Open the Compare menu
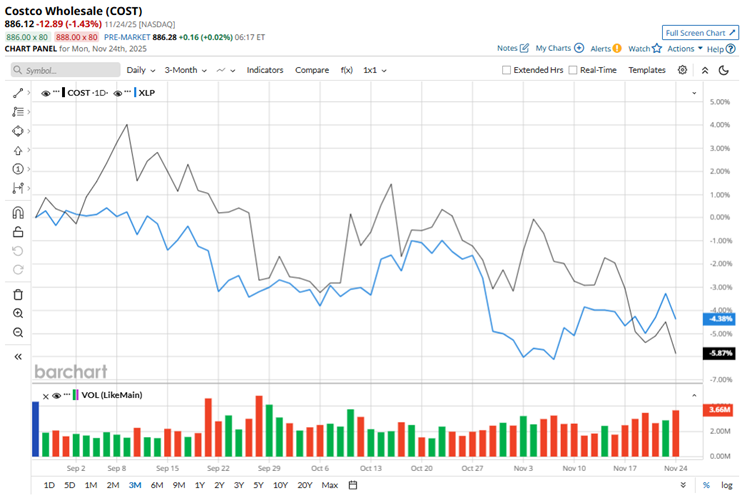The width and height of the screenshot is (752, 503). pyautogui.click(x=312, y=70)
